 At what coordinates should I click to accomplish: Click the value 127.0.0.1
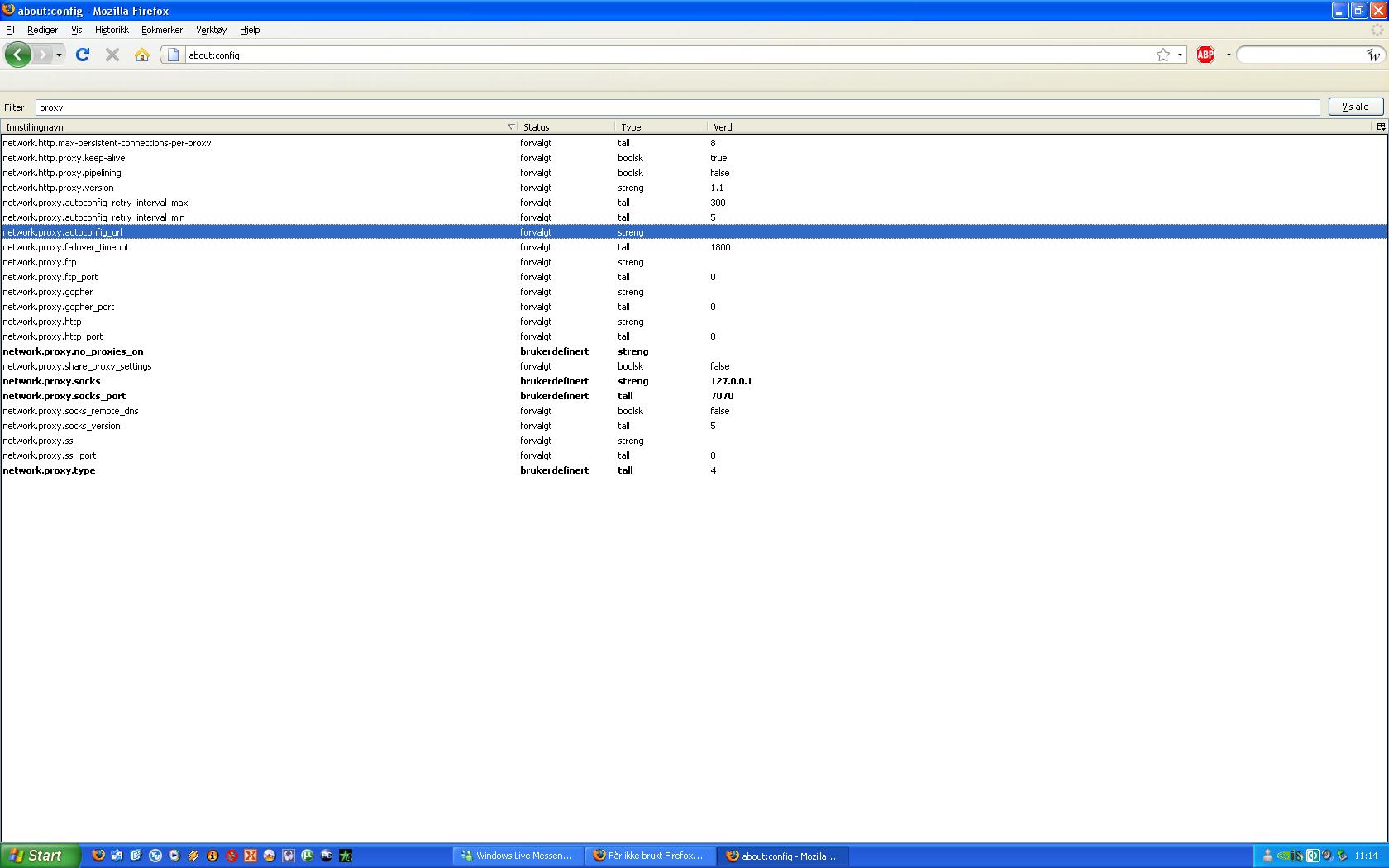(x=731, y=381)
